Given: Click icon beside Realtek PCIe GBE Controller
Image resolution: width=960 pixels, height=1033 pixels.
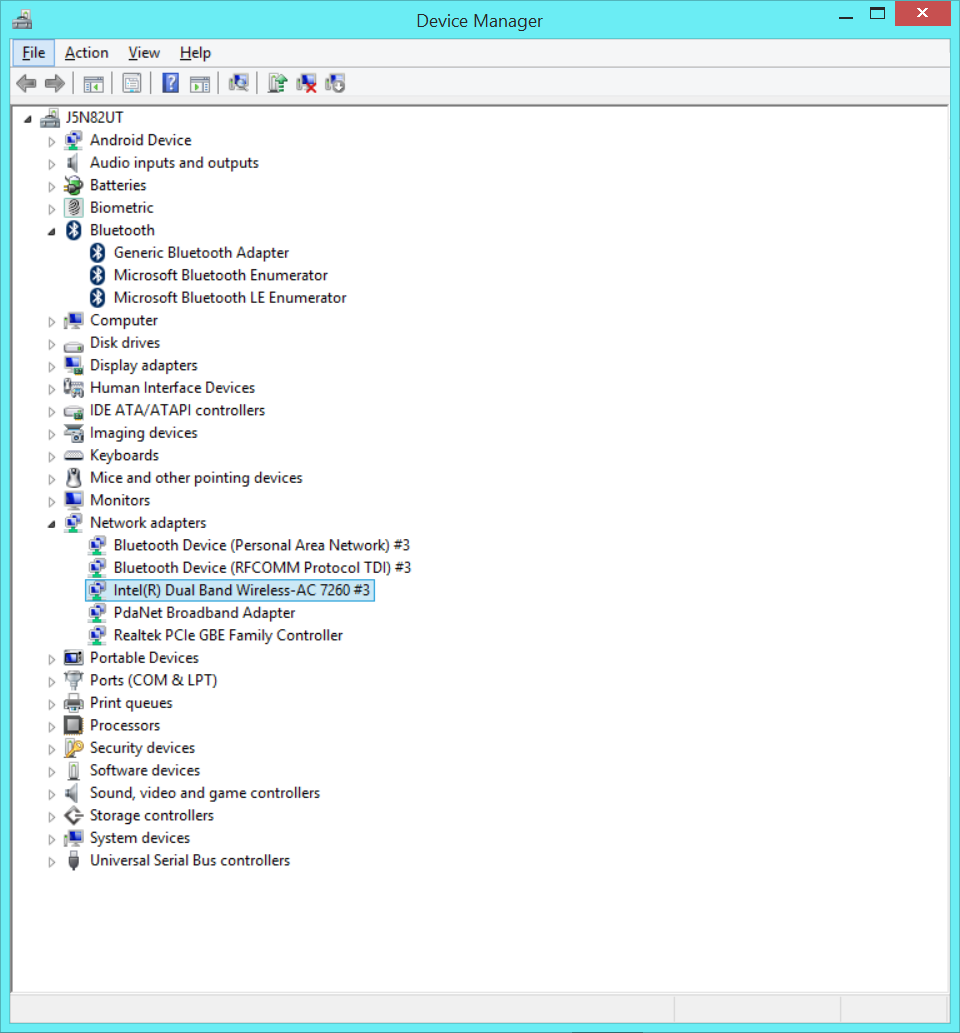Looking at the screenshot, I should [98, 635].
